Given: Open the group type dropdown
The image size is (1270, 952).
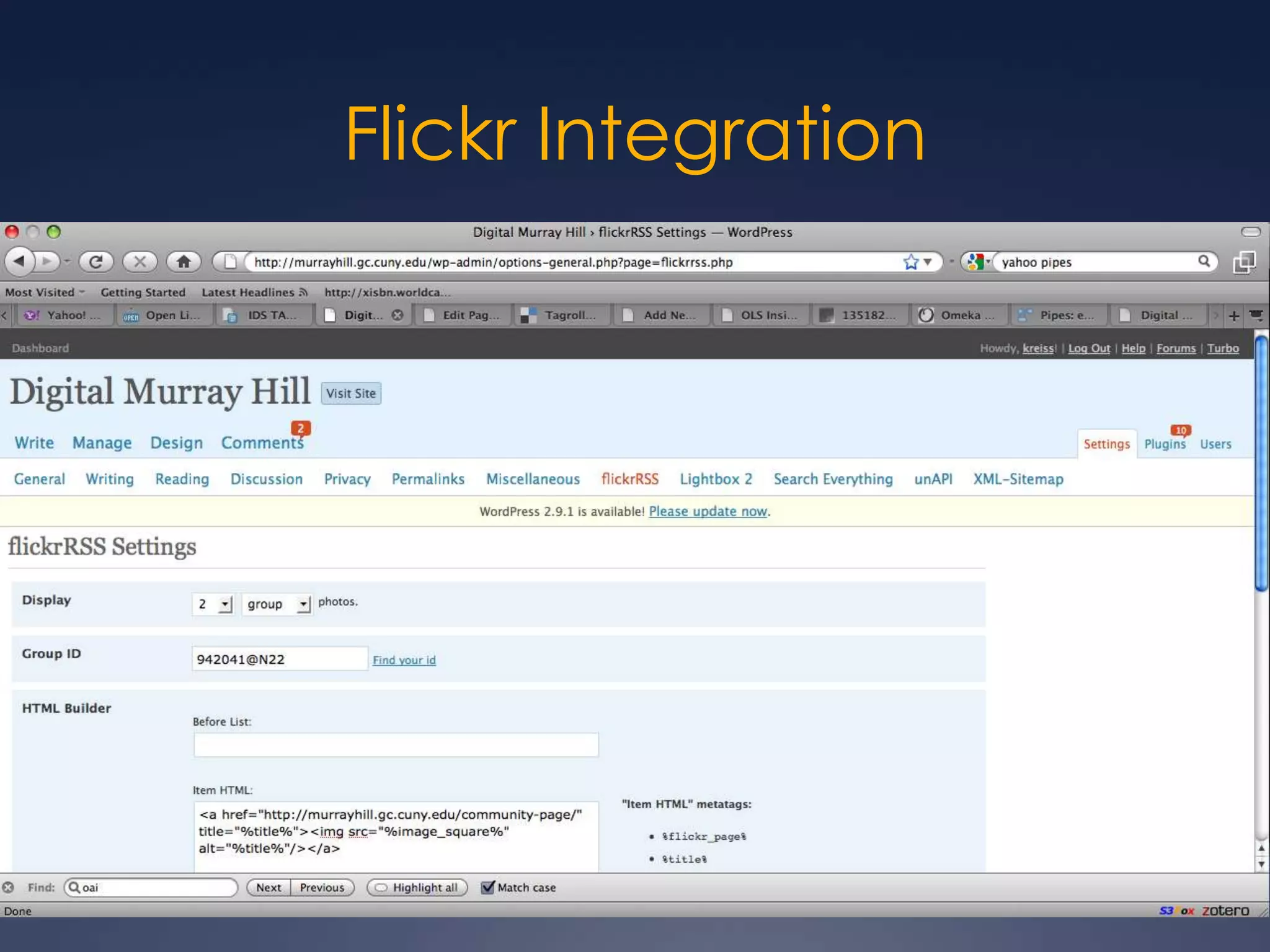Looking at the screenshot, I should tap(277, 604).
